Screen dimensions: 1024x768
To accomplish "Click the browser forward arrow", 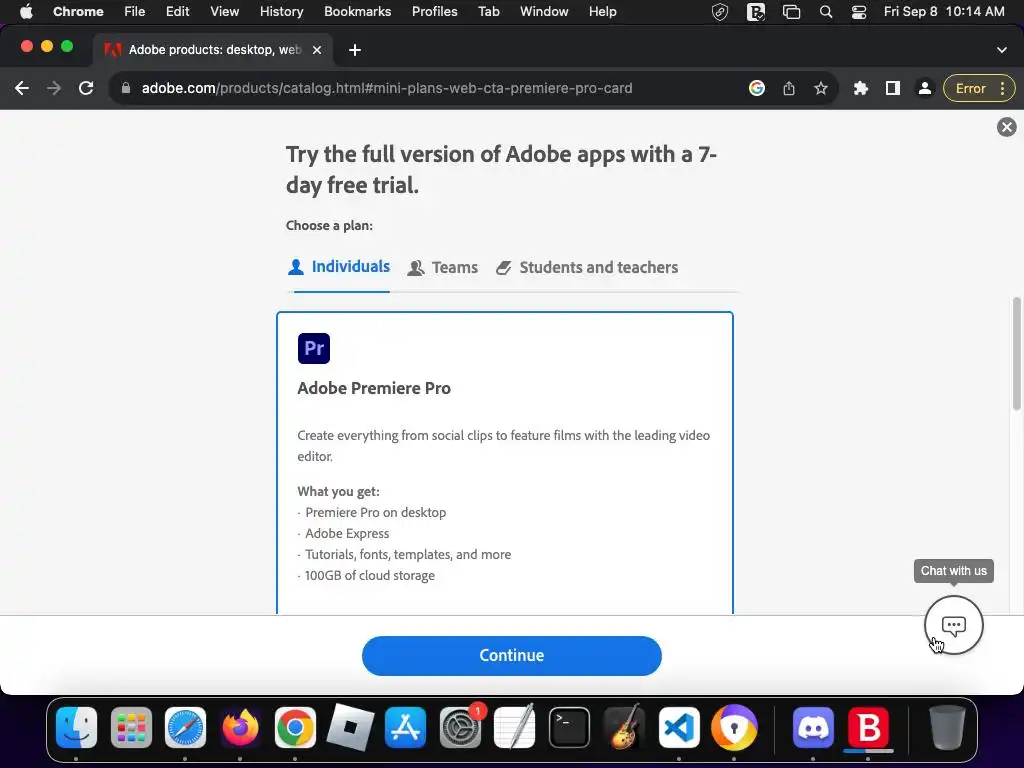I will coord(54,88).
